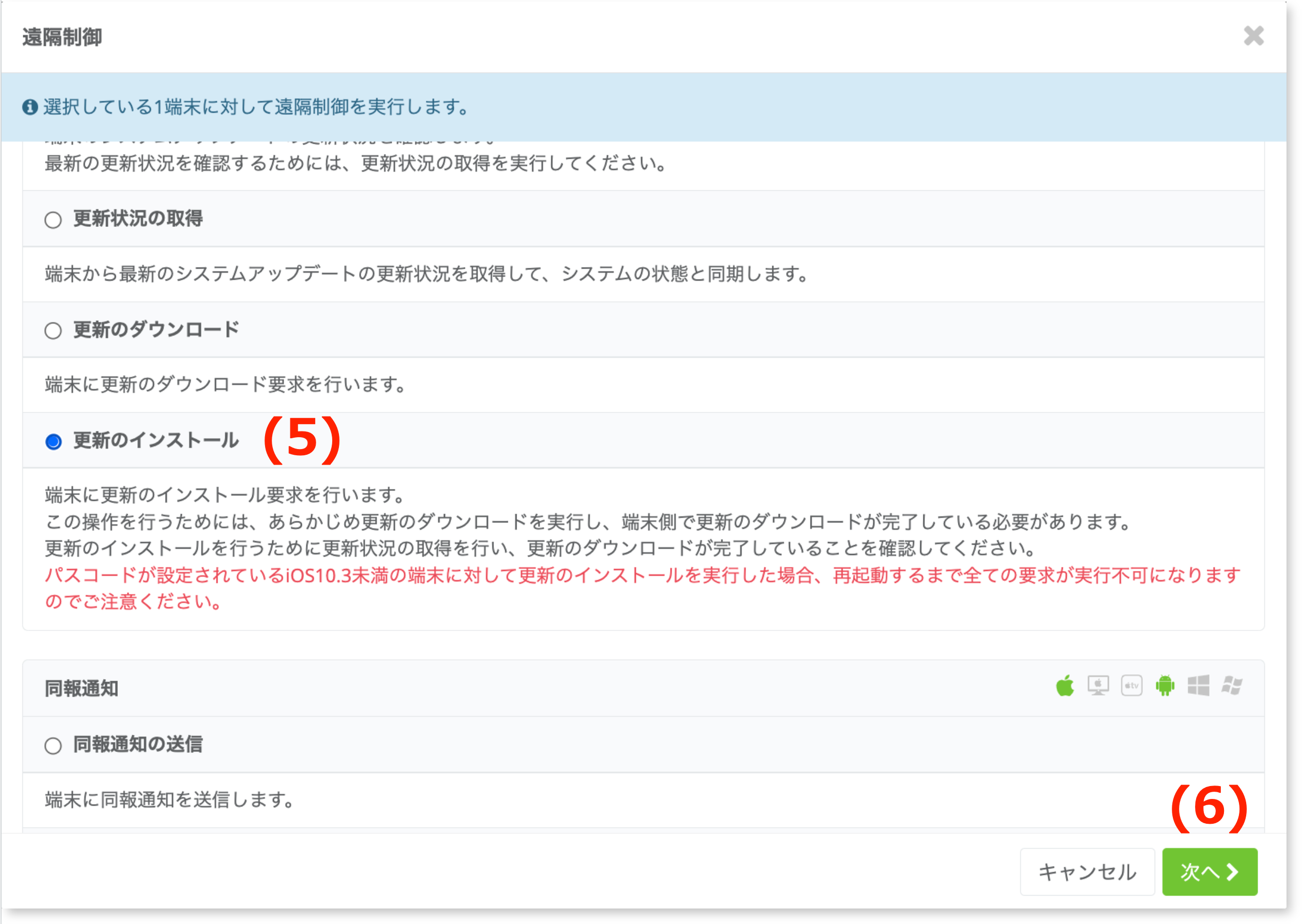Click the 更新のインストール label text
The height and width of the screenshot is (924, 1302).
coord(156,440)
